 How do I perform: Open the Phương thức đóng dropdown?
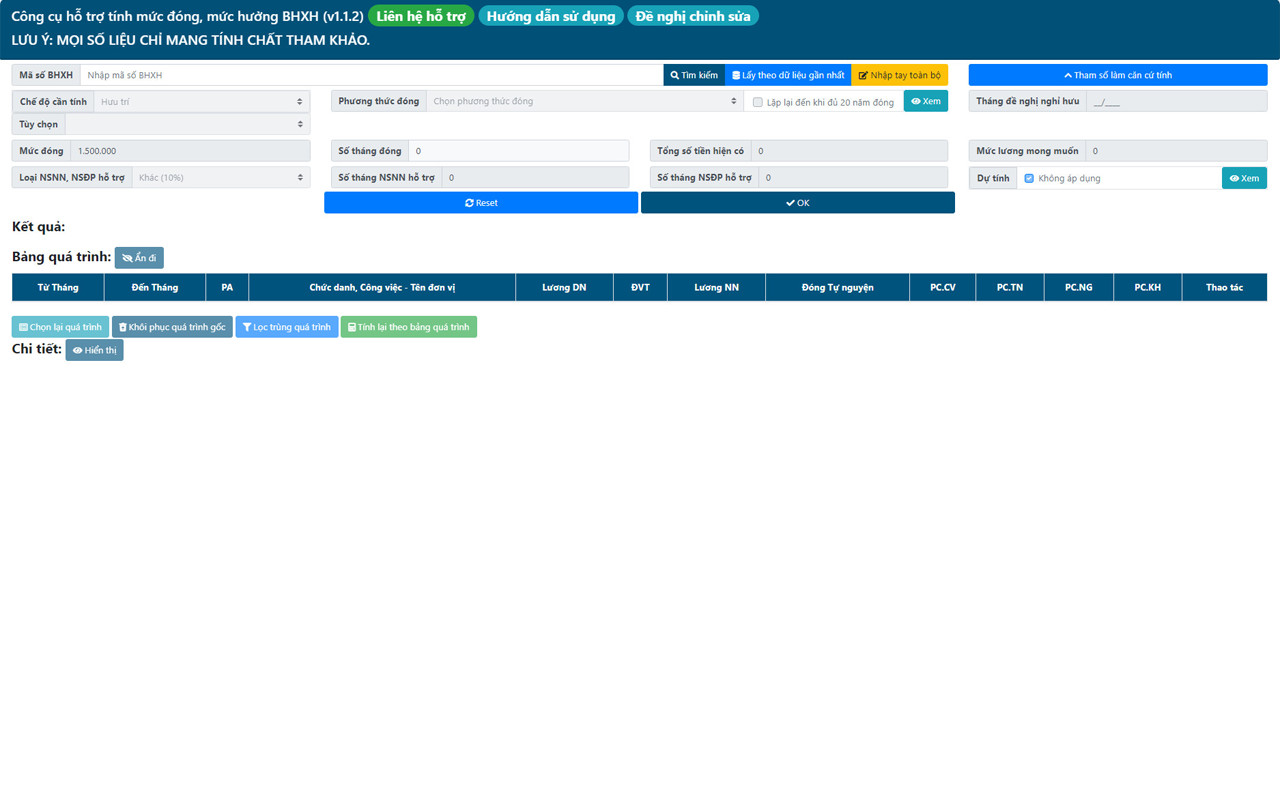[585, 101]
